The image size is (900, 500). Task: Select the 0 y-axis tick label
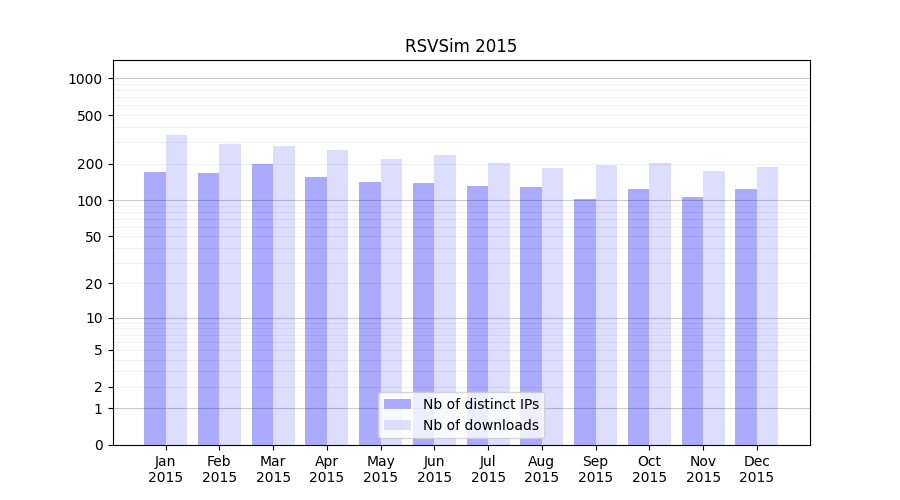pyautogui.click(x=98, y=445)
